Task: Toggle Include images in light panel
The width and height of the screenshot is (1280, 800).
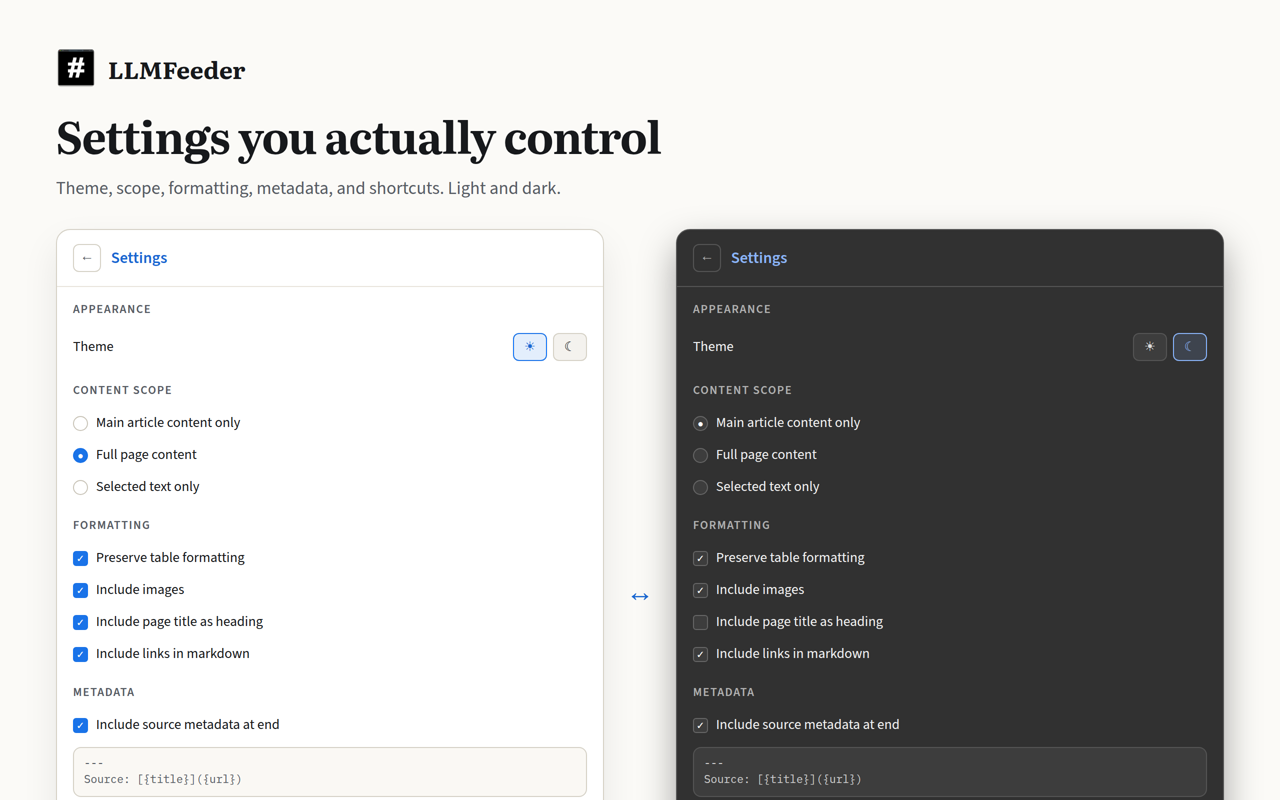Action: point(80,590)
